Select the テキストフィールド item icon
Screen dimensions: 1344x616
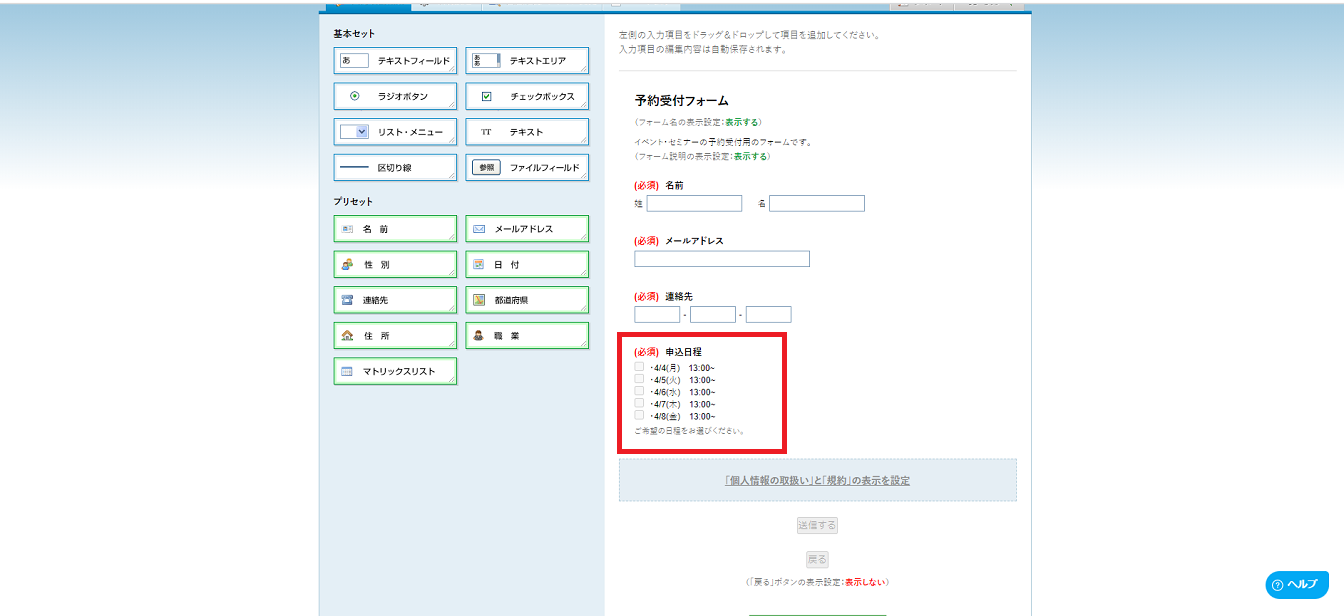(354, 61)
